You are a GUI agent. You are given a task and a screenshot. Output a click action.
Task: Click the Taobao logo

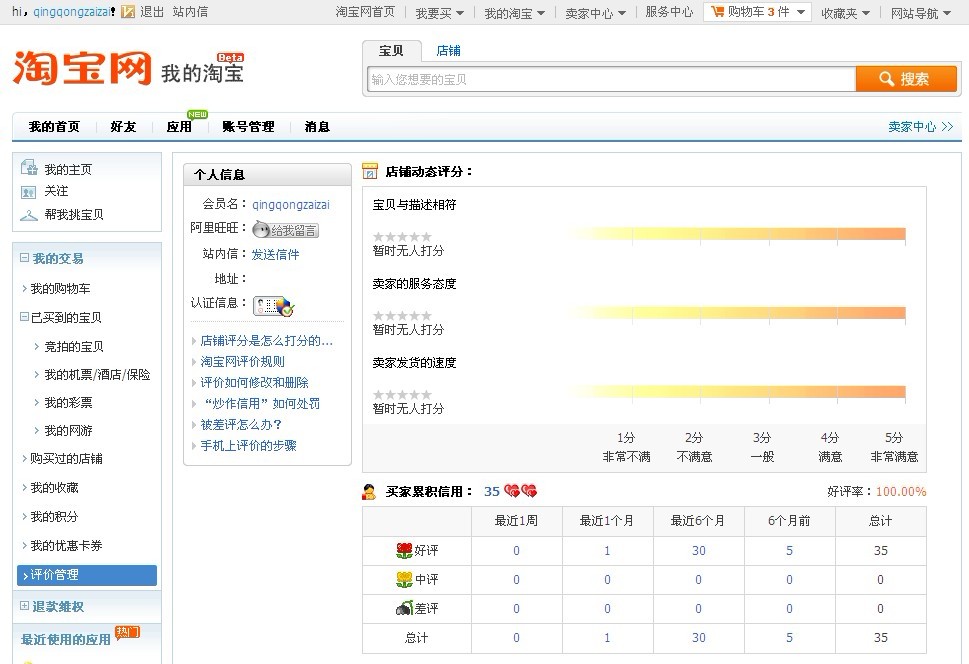point(82,68)
